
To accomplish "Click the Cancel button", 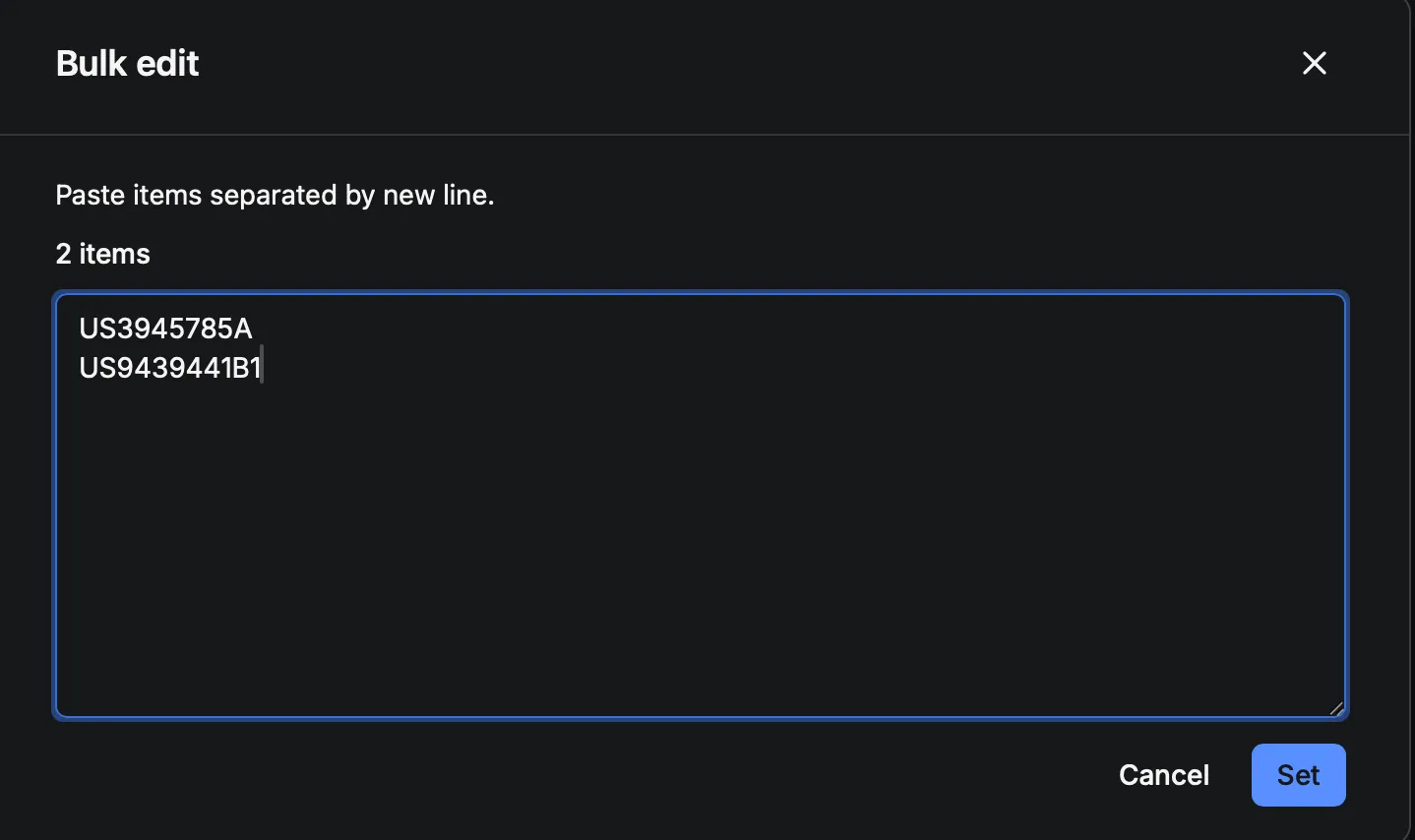I will pos(1163,775).
